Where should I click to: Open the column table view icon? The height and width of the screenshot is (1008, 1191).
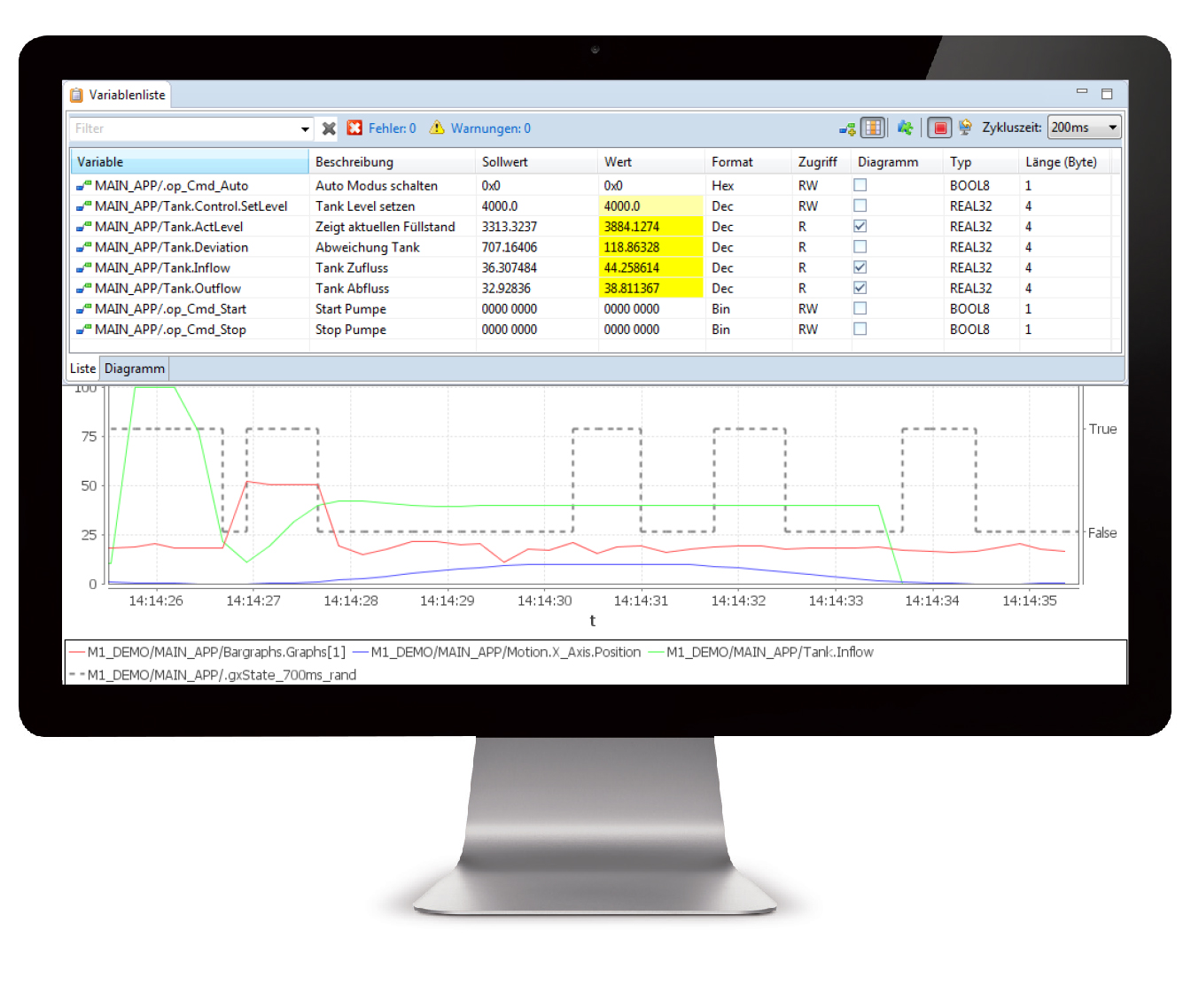(872, 128)
